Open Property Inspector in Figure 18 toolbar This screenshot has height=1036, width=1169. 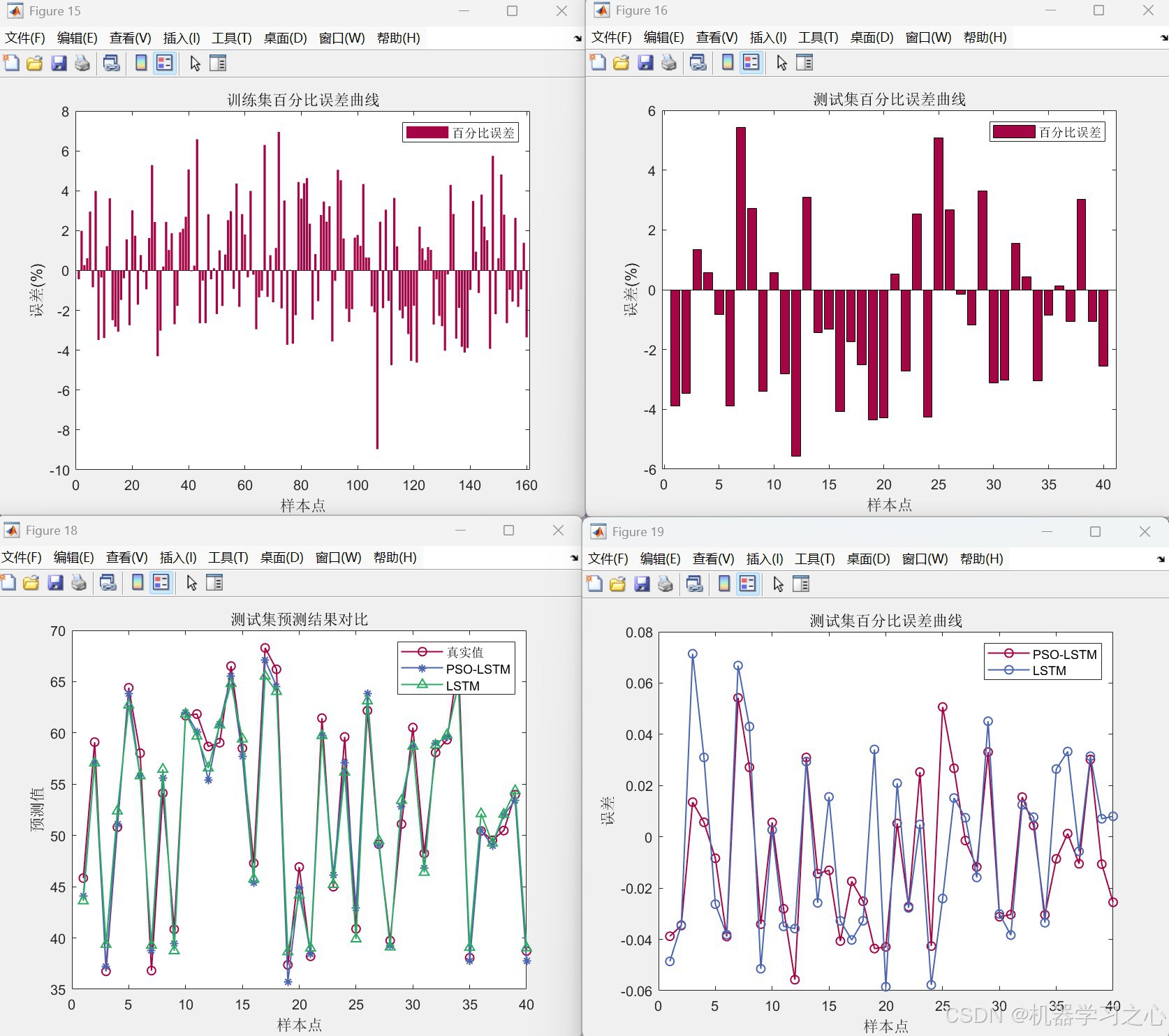214,583
